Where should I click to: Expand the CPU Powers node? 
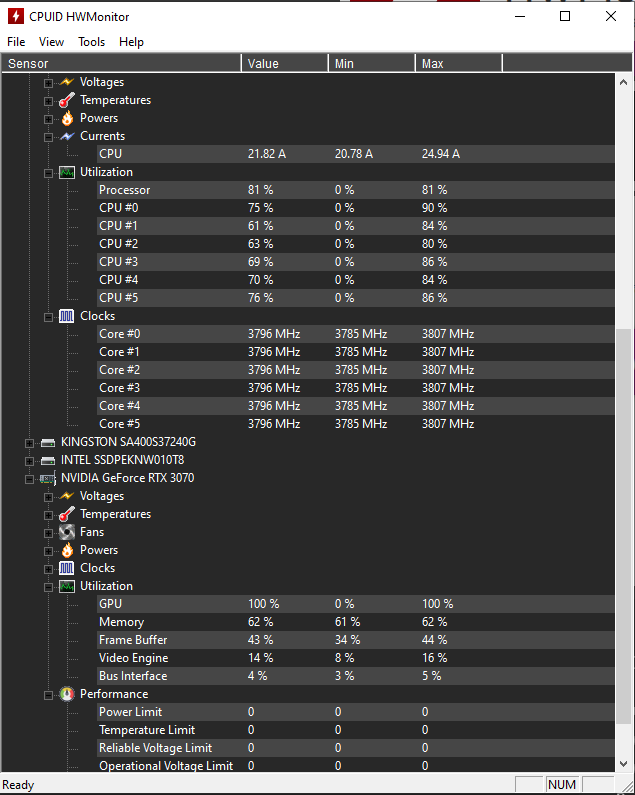coord(48,119)
